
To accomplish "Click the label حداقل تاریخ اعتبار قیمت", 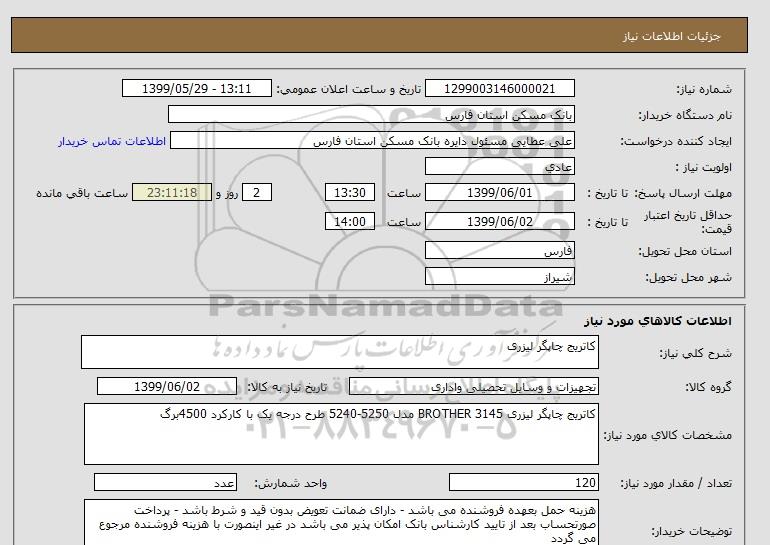I will [688, 222].
